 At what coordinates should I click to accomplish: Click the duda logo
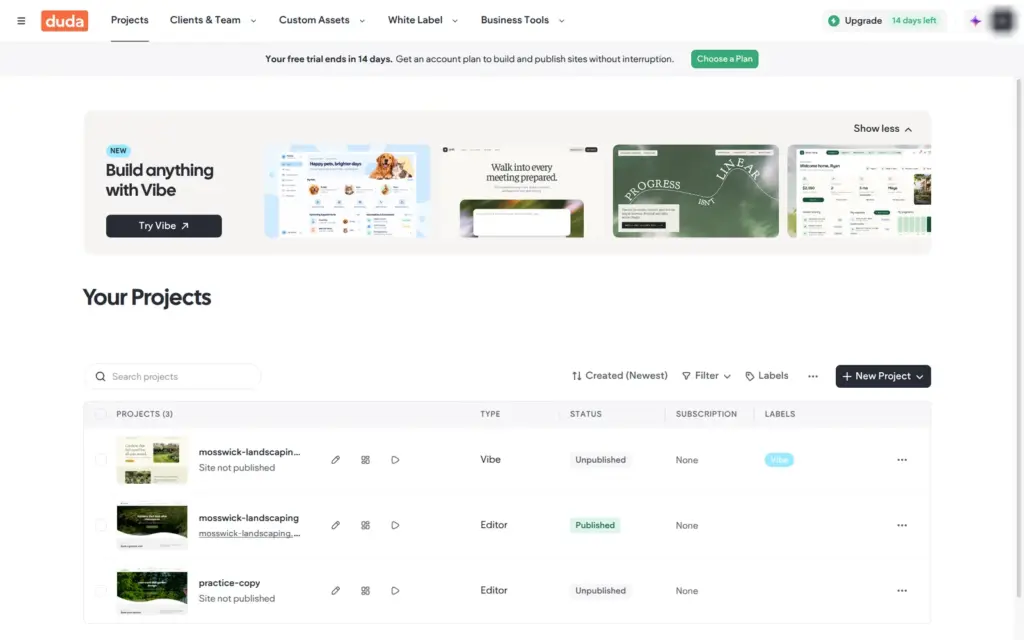pyautogui.click(x=64, y=21)
